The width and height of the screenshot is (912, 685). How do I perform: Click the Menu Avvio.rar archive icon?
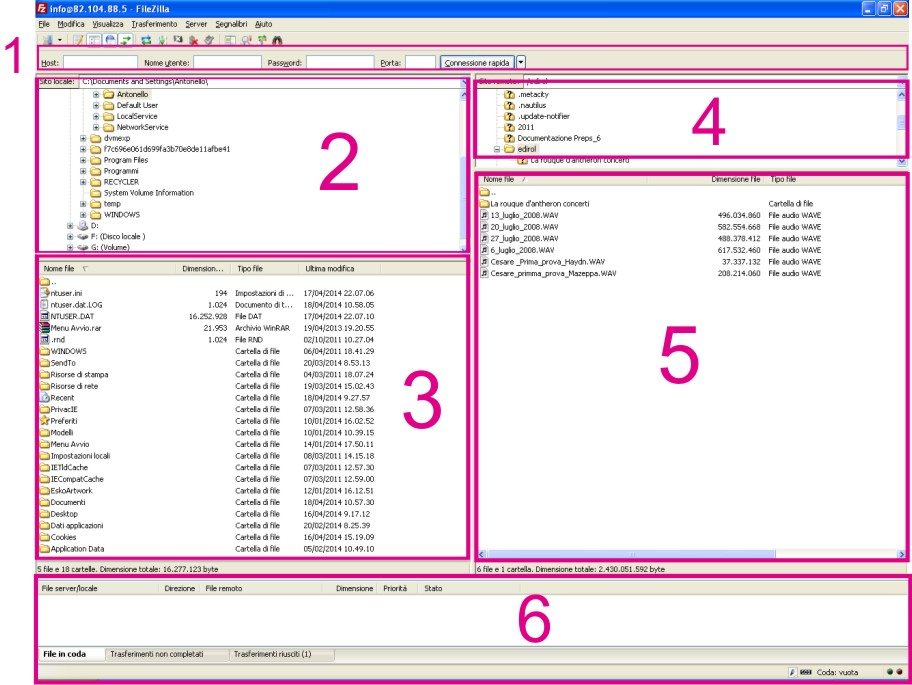(44, 327)
